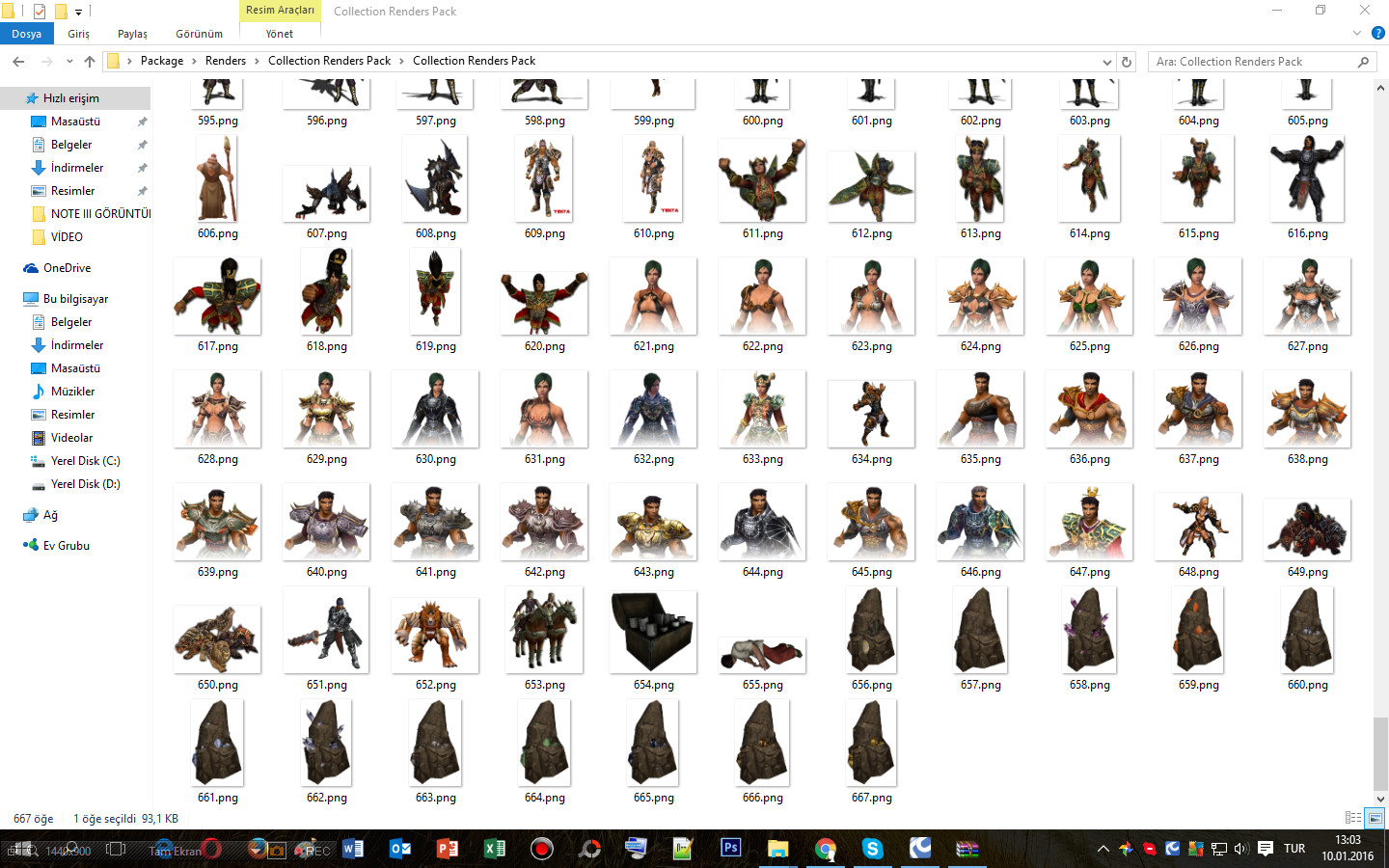Switch to the Görünüm ribbon tab
The height and width of the screenshot is (868, 1389).
coord(200,34)
